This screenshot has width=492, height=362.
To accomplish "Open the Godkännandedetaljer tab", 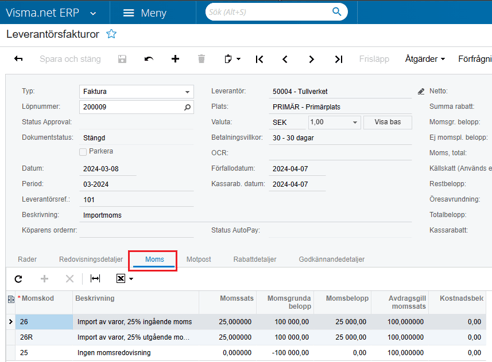I will pos(332,259).
